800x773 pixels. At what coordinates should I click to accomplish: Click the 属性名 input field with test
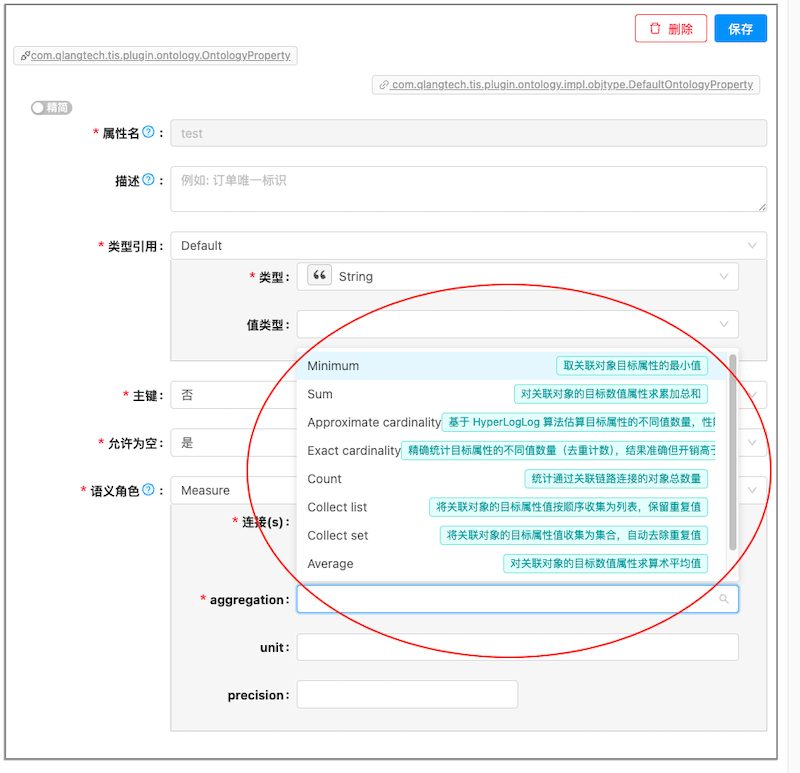click(468, 133)
